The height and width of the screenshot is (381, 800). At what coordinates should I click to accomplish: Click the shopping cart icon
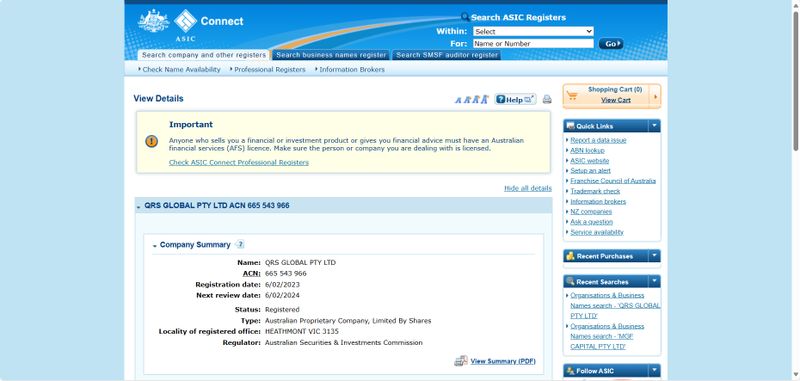[x=572, y=96]
